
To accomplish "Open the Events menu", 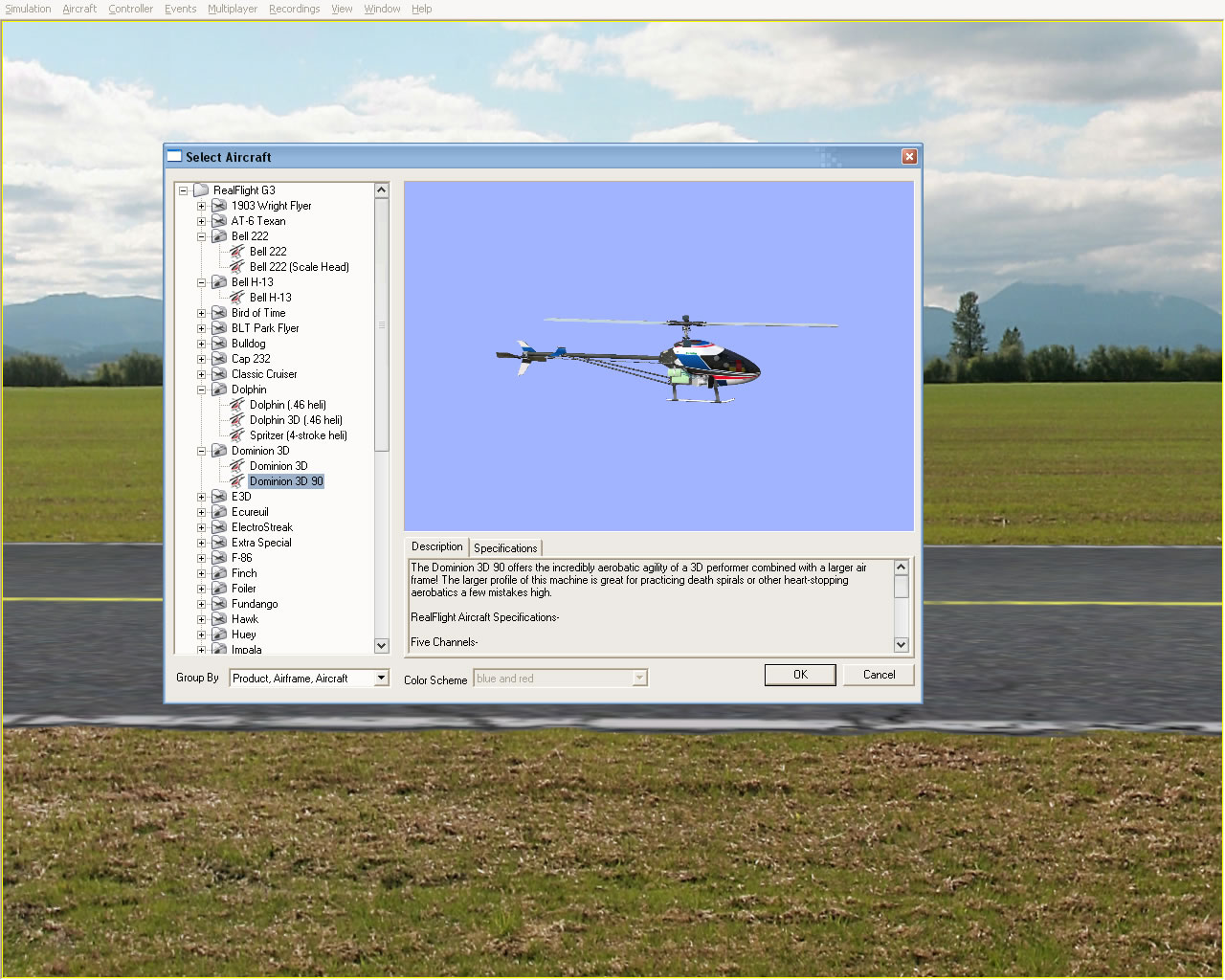I will pos(180,9).
